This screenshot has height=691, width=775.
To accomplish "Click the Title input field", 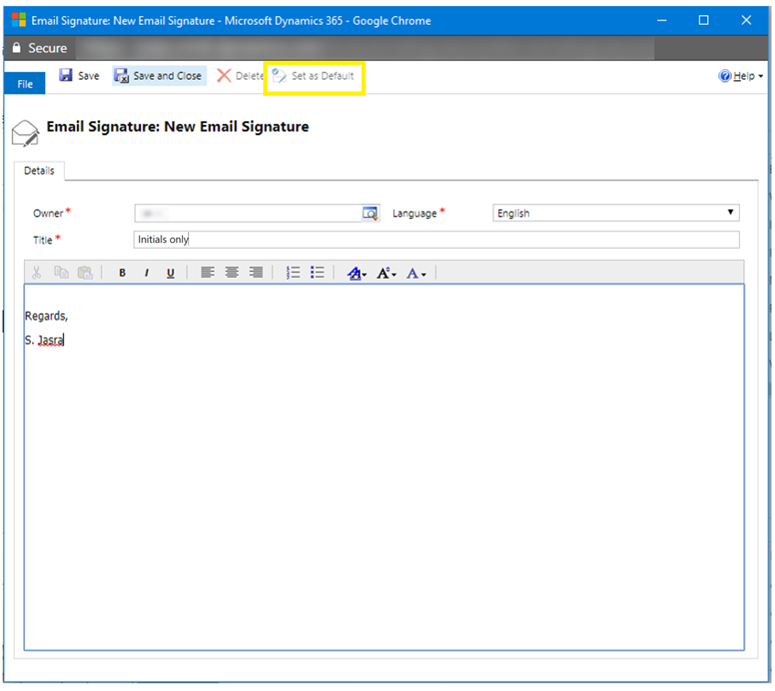I will (x=436, y=240).
